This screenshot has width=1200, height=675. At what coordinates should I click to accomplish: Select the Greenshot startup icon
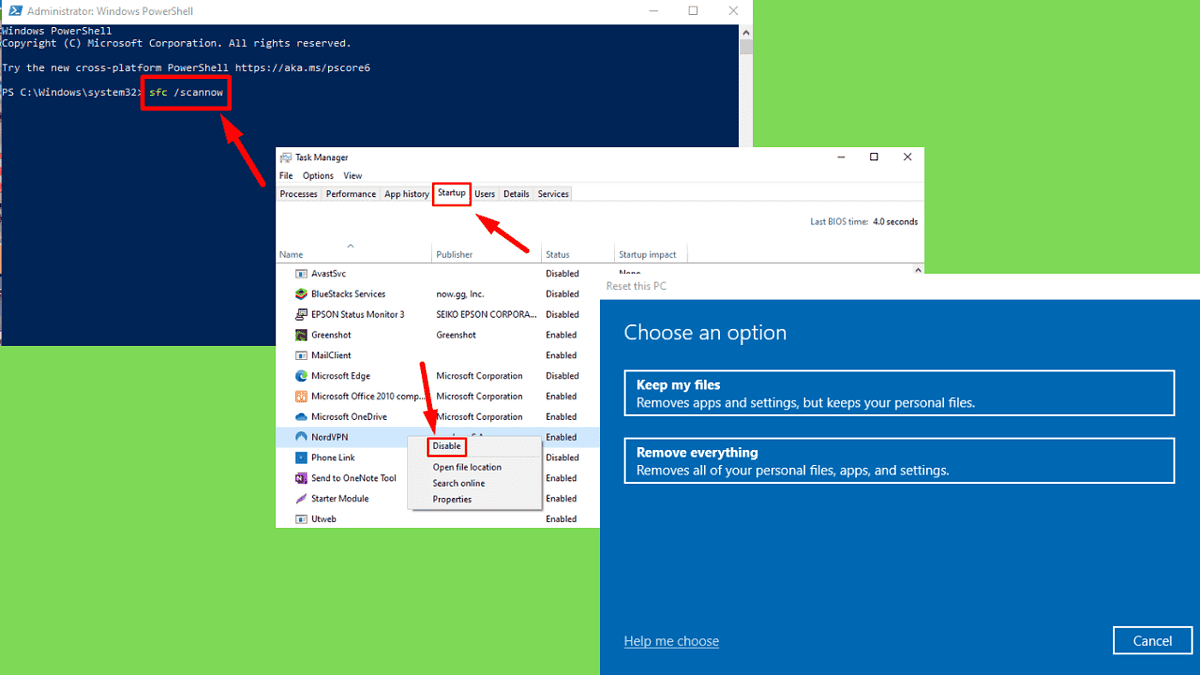click(x=301, y=335)
